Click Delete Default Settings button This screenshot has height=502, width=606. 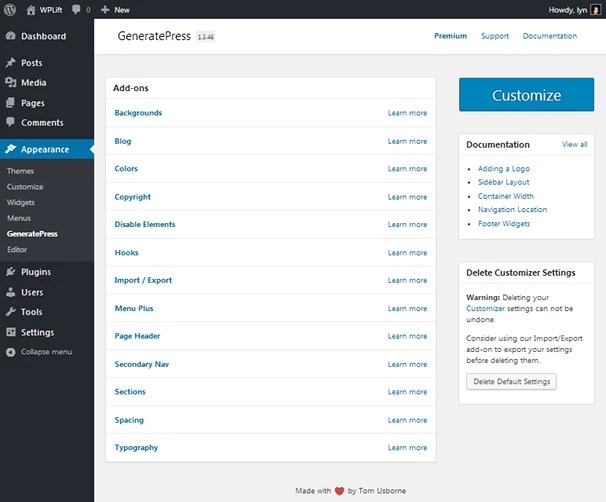coord(511,381)
